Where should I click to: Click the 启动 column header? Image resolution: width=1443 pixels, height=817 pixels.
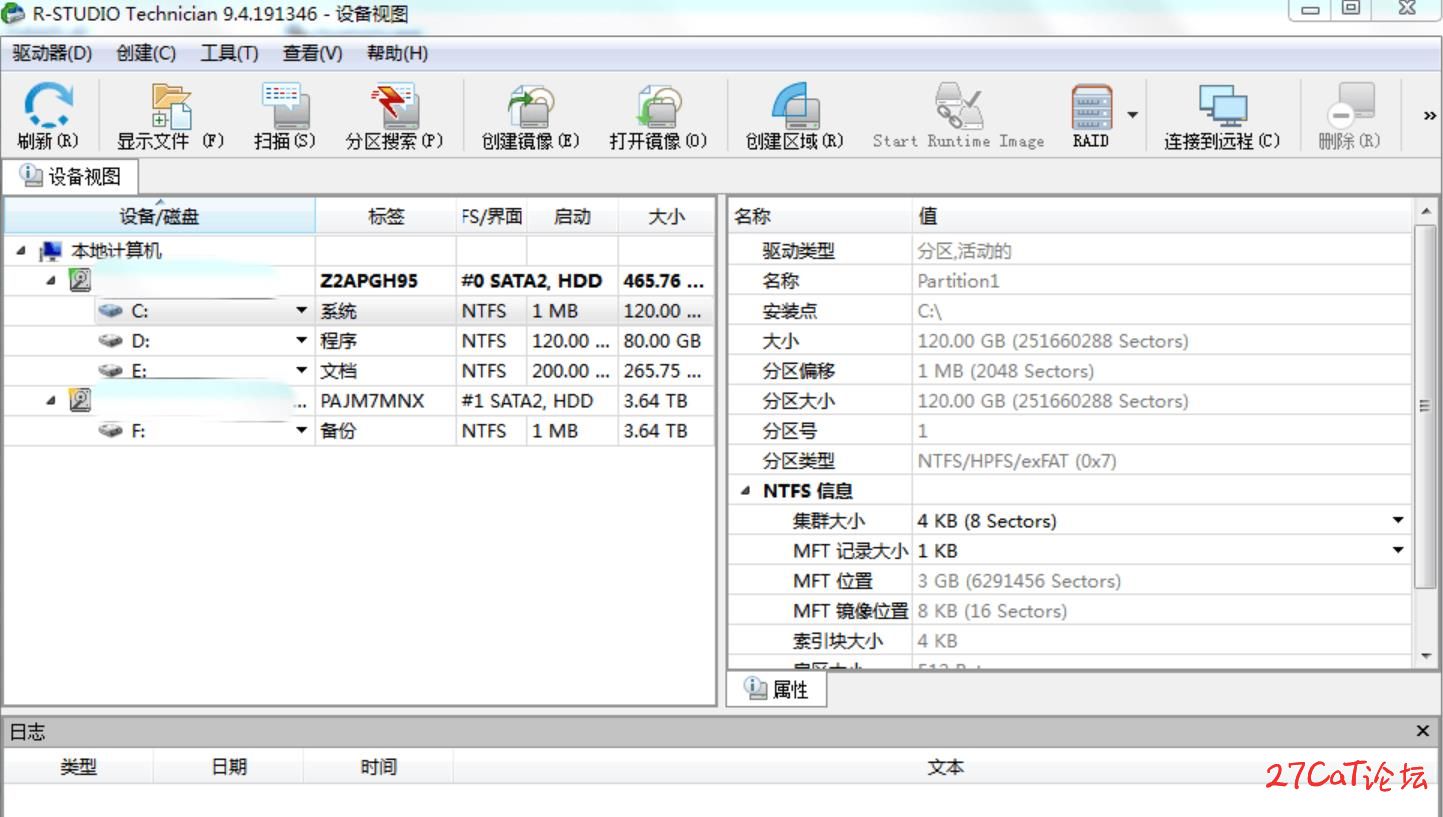572,216
